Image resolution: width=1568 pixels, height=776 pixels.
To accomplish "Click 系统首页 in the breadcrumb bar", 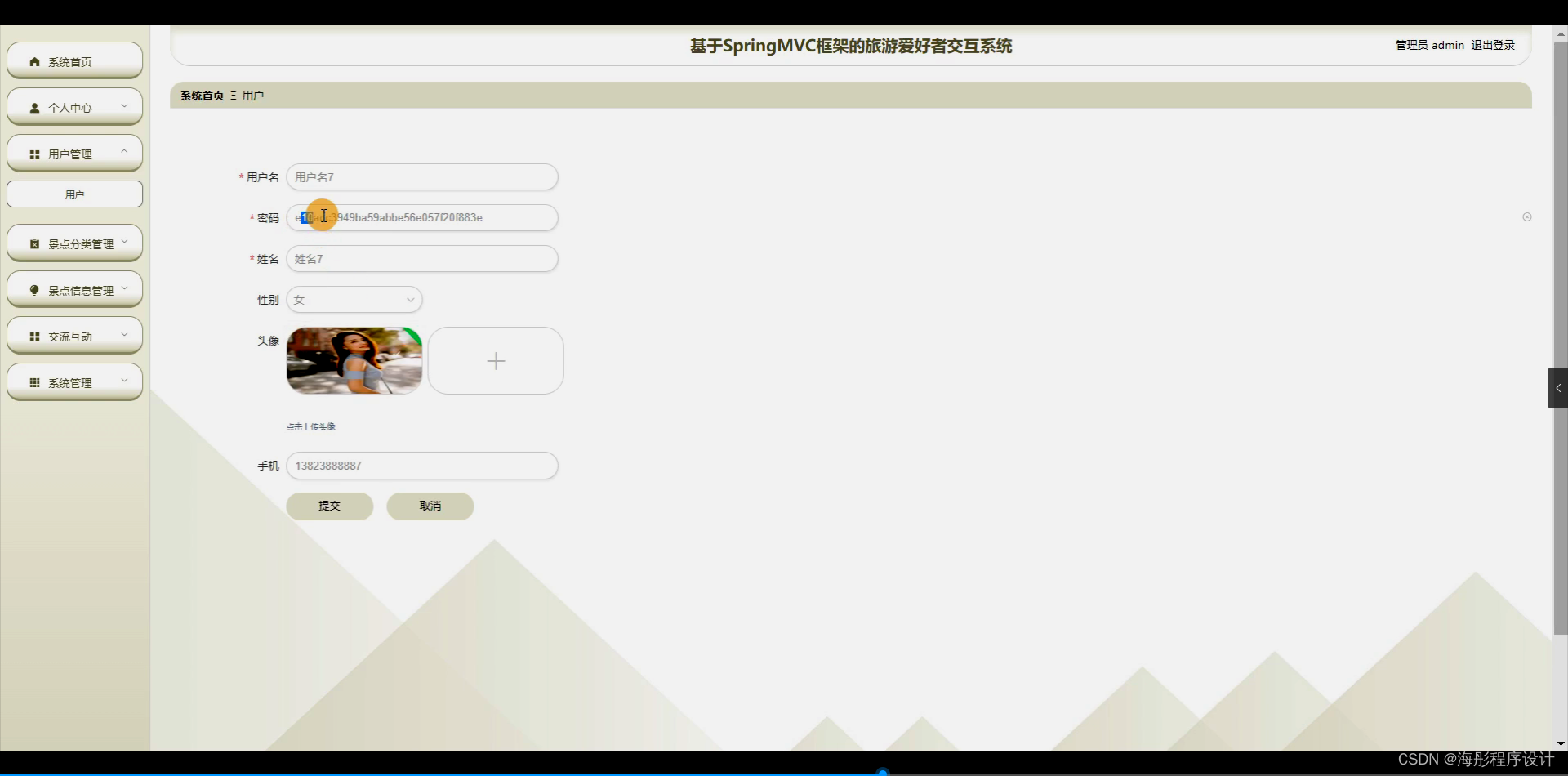I will pos(201,95).
